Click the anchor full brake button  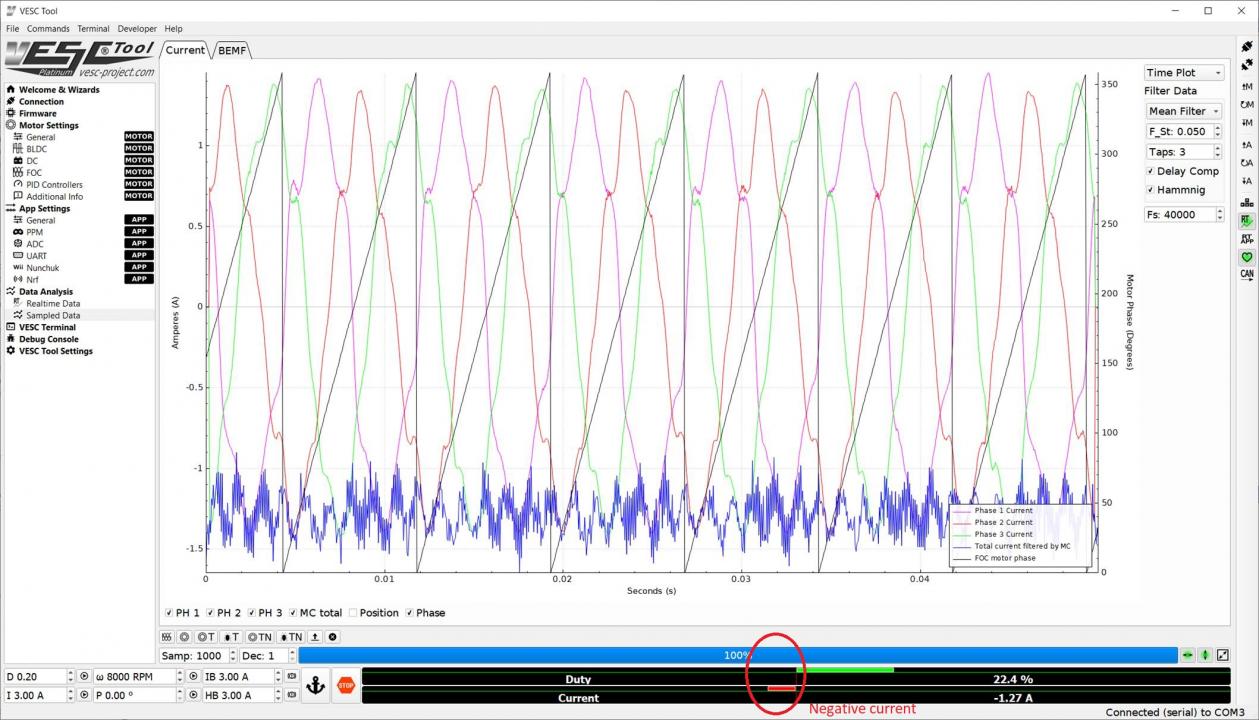pyautogui.click(x=316, y=685)
